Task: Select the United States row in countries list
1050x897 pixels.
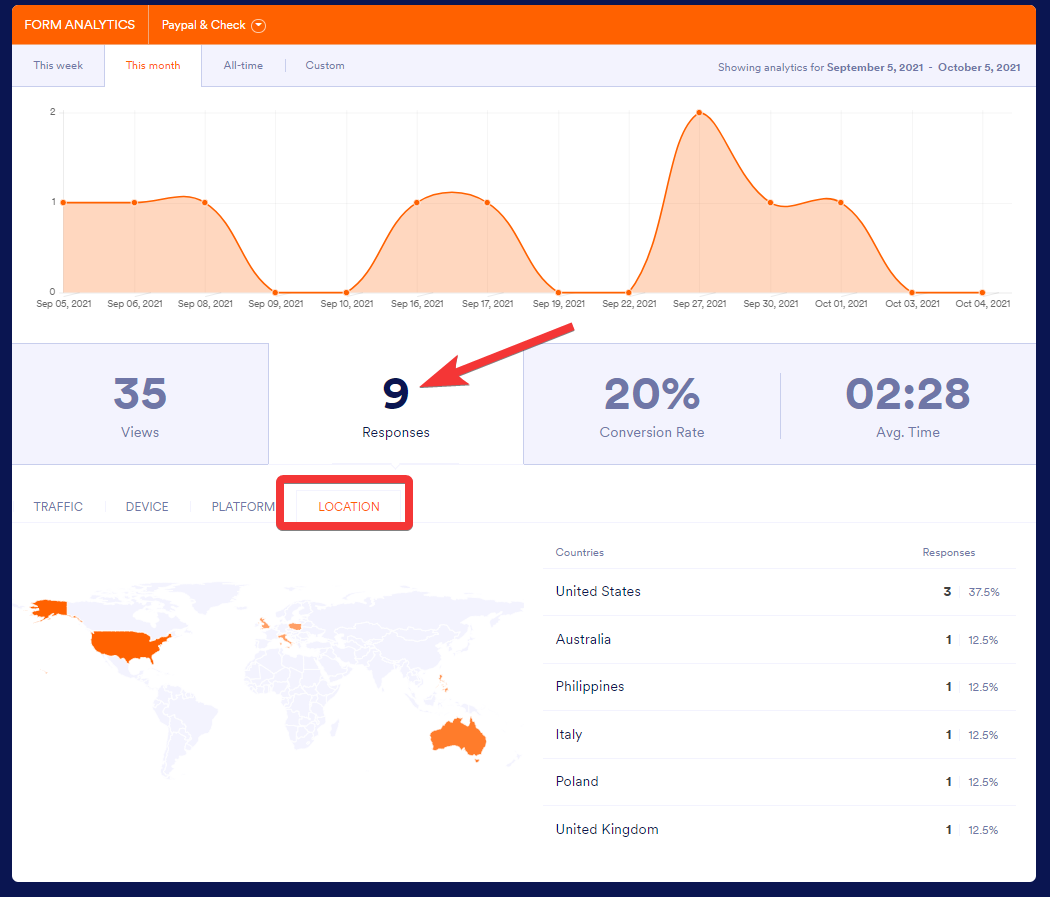Action: (x=779, y=592)
